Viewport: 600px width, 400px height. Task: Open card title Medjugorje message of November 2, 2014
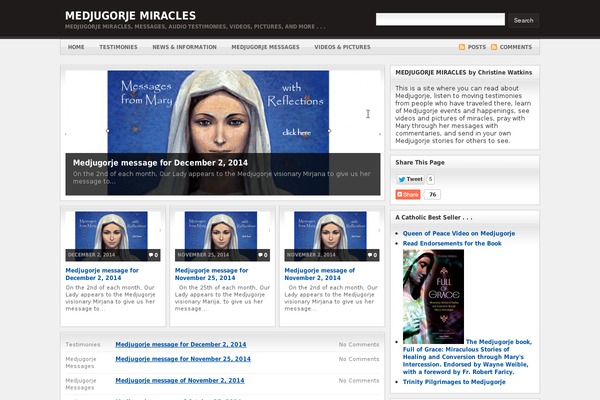pos(320,274)
